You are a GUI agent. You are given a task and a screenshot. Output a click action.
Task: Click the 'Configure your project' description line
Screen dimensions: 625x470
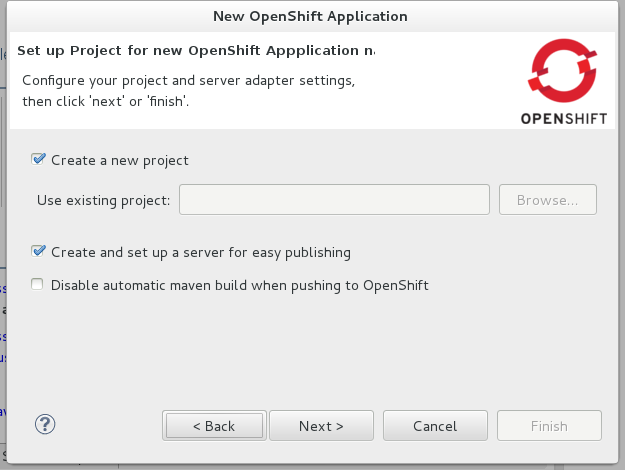188,80
